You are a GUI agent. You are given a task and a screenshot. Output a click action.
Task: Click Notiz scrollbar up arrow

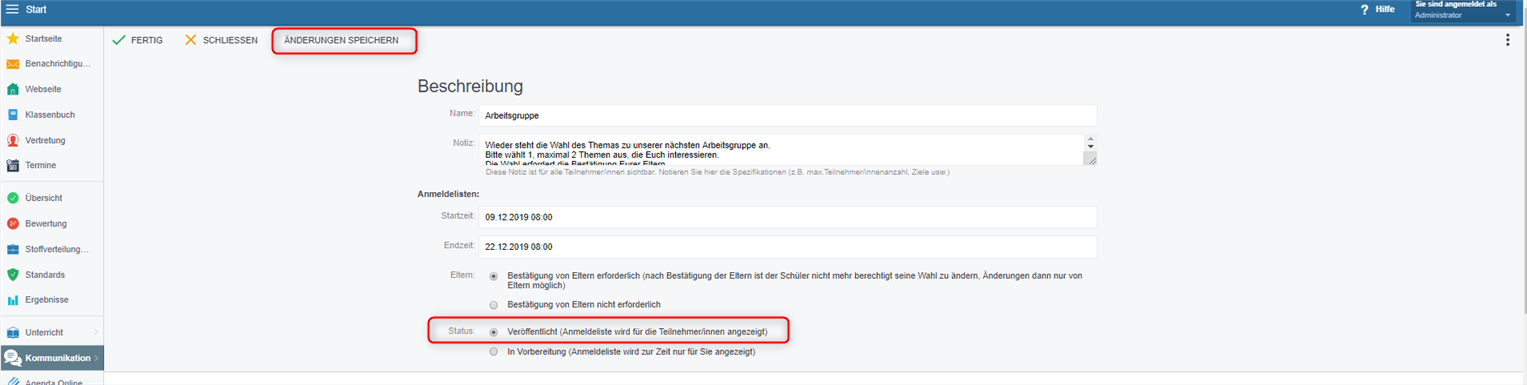(1090, 140)
